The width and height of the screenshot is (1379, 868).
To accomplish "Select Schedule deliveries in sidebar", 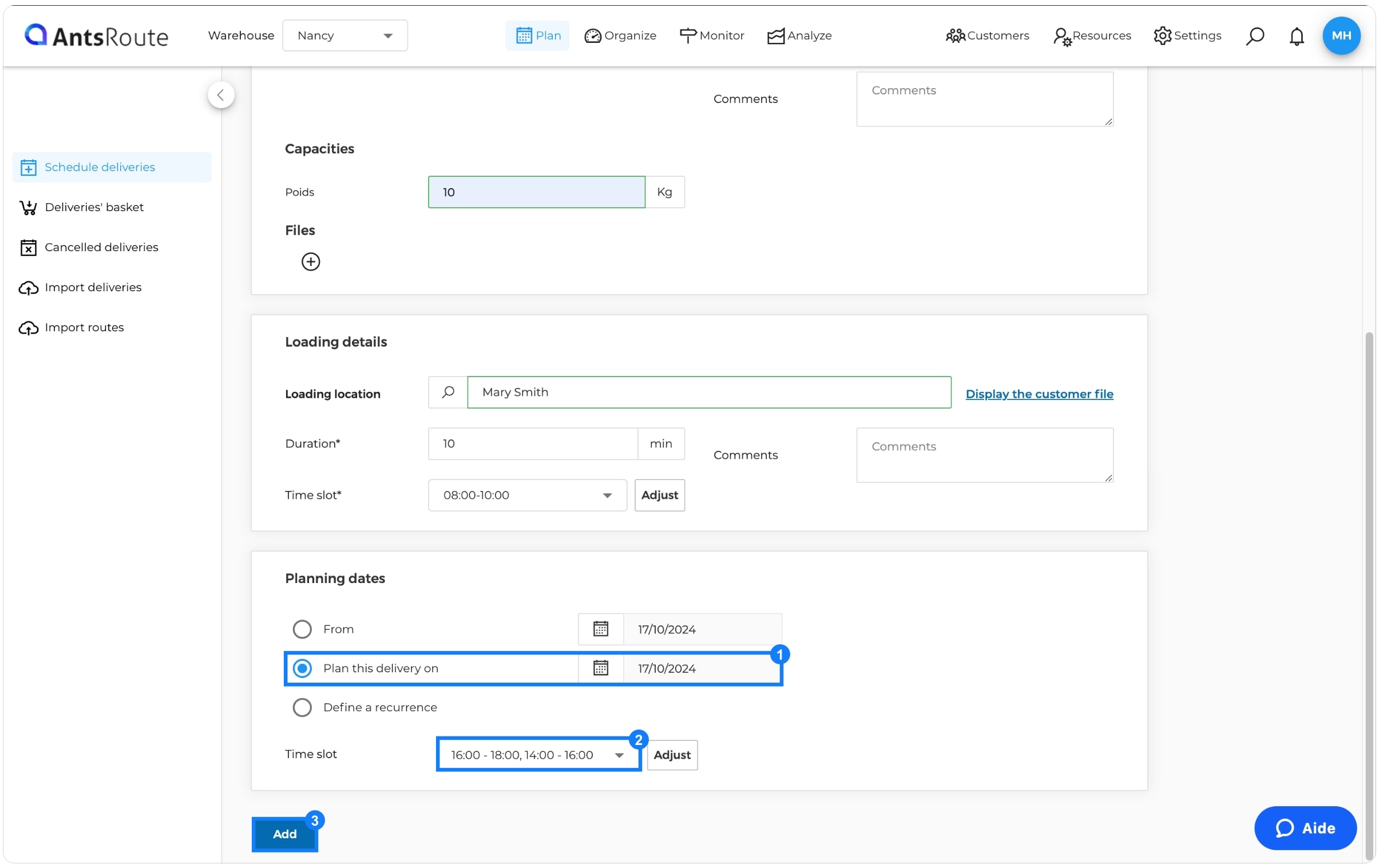I will 112,167.
